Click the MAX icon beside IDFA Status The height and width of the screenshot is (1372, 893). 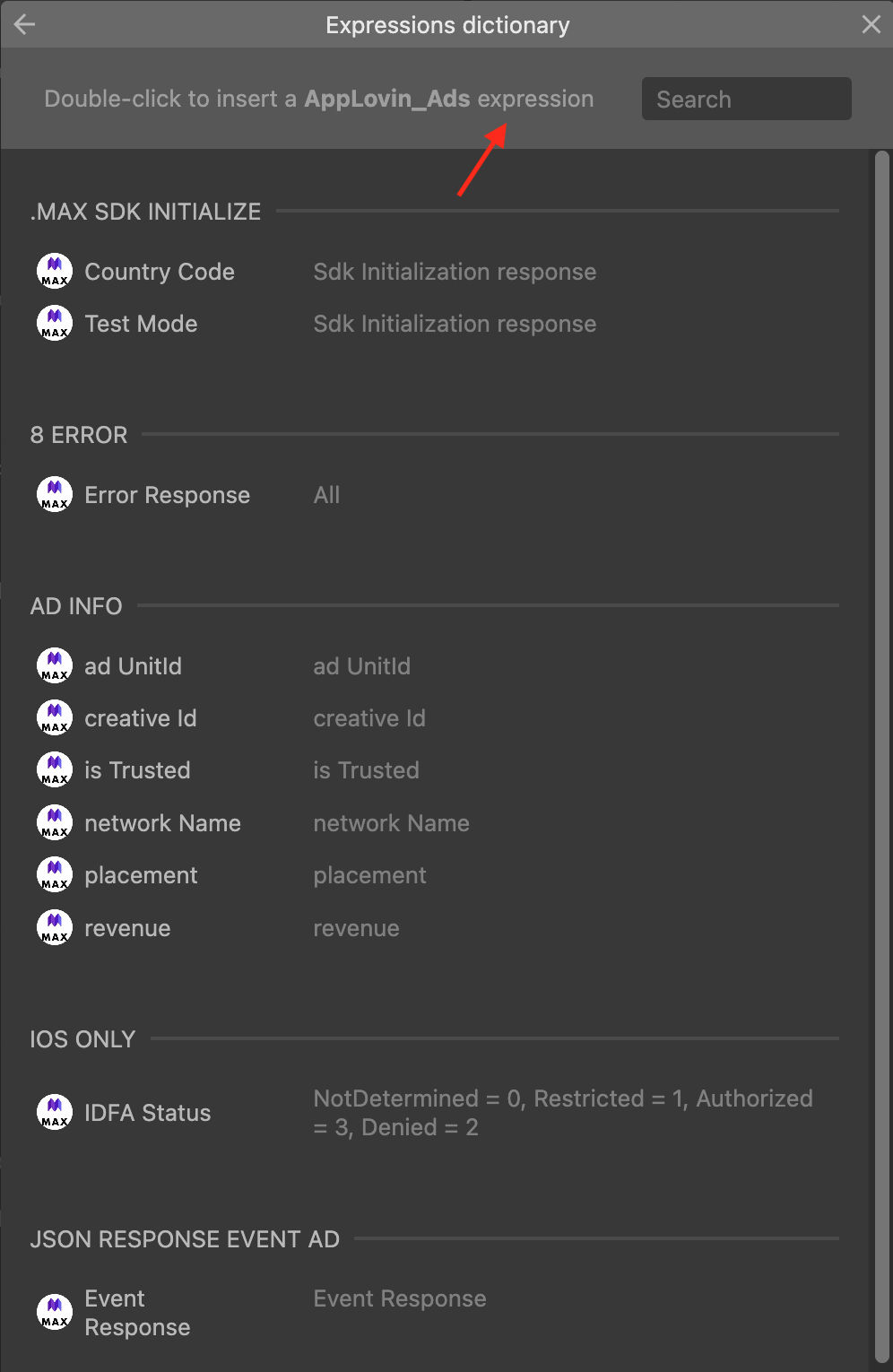click(x=55, y=1113)
